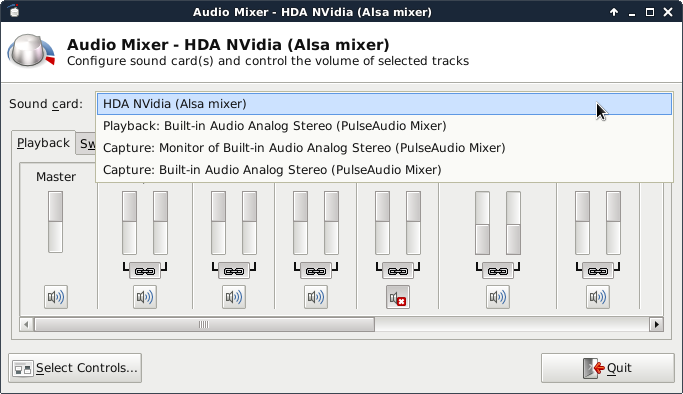Choose Playback: Built-in Audio Analog Stereo
683x394 pixels.
(x=384, y=126)
